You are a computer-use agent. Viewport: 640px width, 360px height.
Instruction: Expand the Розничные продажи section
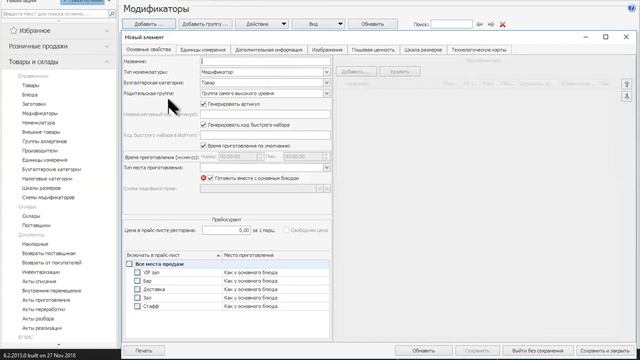click(107, 47)
